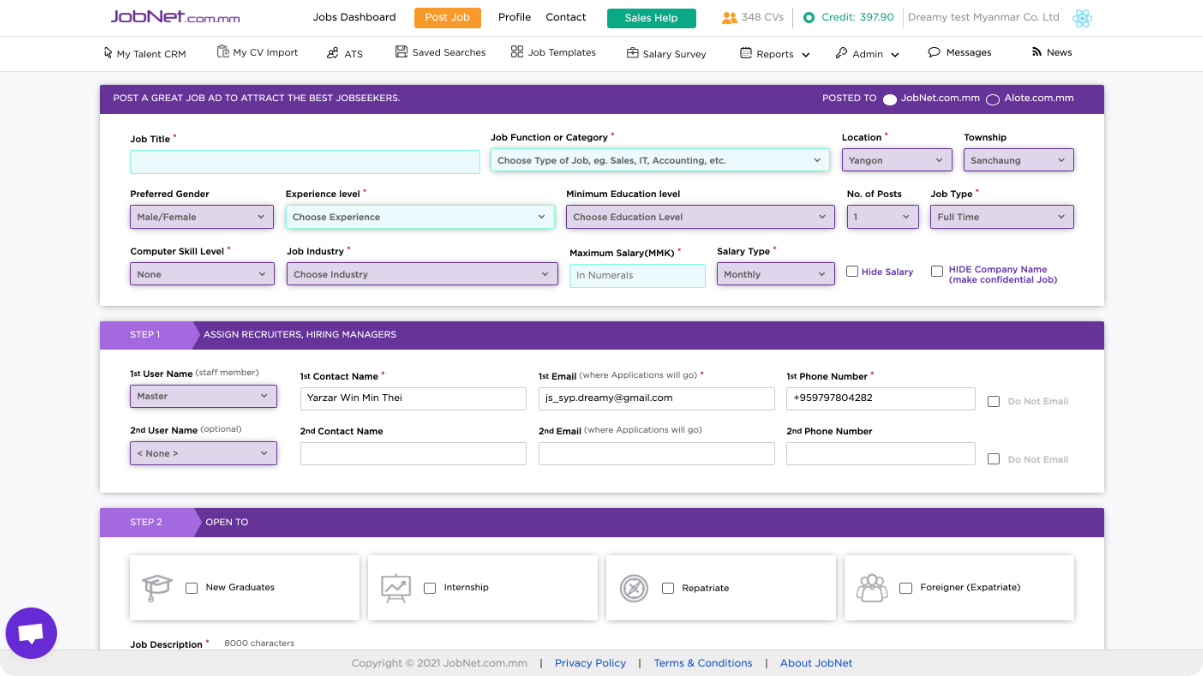Click the React atom icon in header
Screen dimensions: 1203x676
pyautogui.click(x=1081, y=18)
